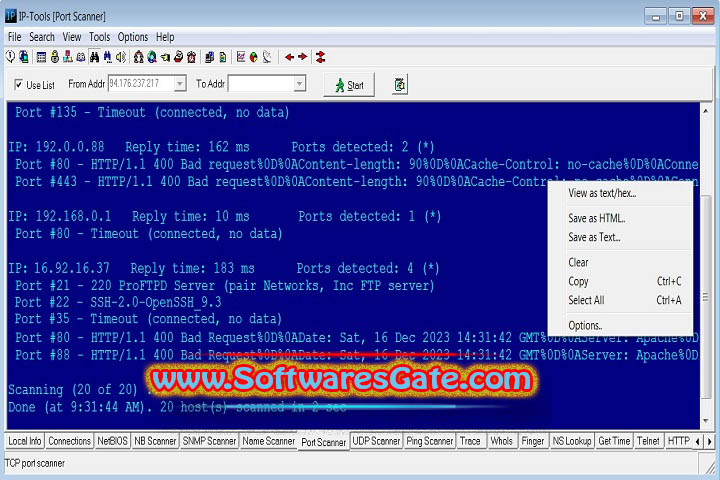Click the results scrollbar down arrow

706,421
